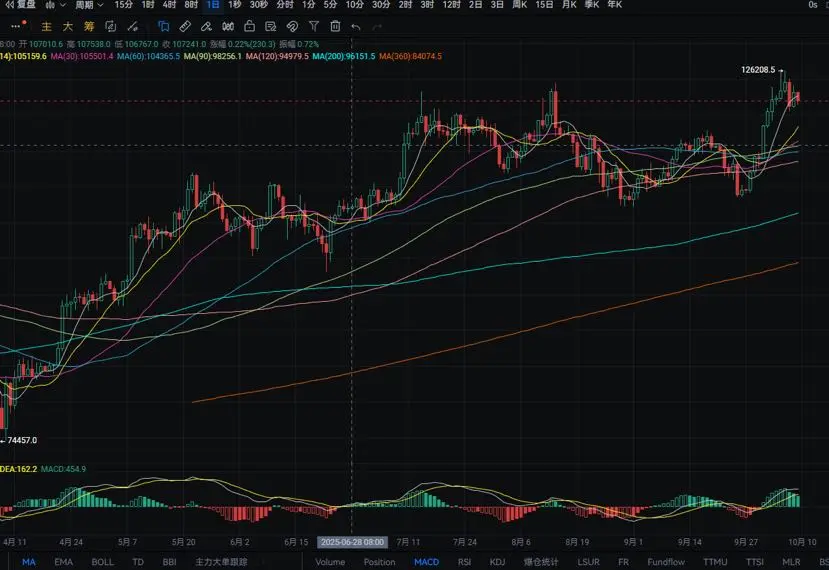Switch to 1时 timeframe
This screenshot has height=570, width=829.
(x=148, y=5)
